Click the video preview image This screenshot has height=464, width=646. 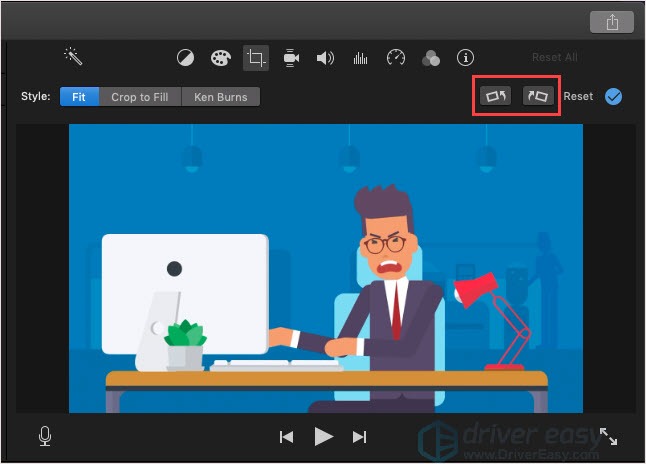coord(326,268)
